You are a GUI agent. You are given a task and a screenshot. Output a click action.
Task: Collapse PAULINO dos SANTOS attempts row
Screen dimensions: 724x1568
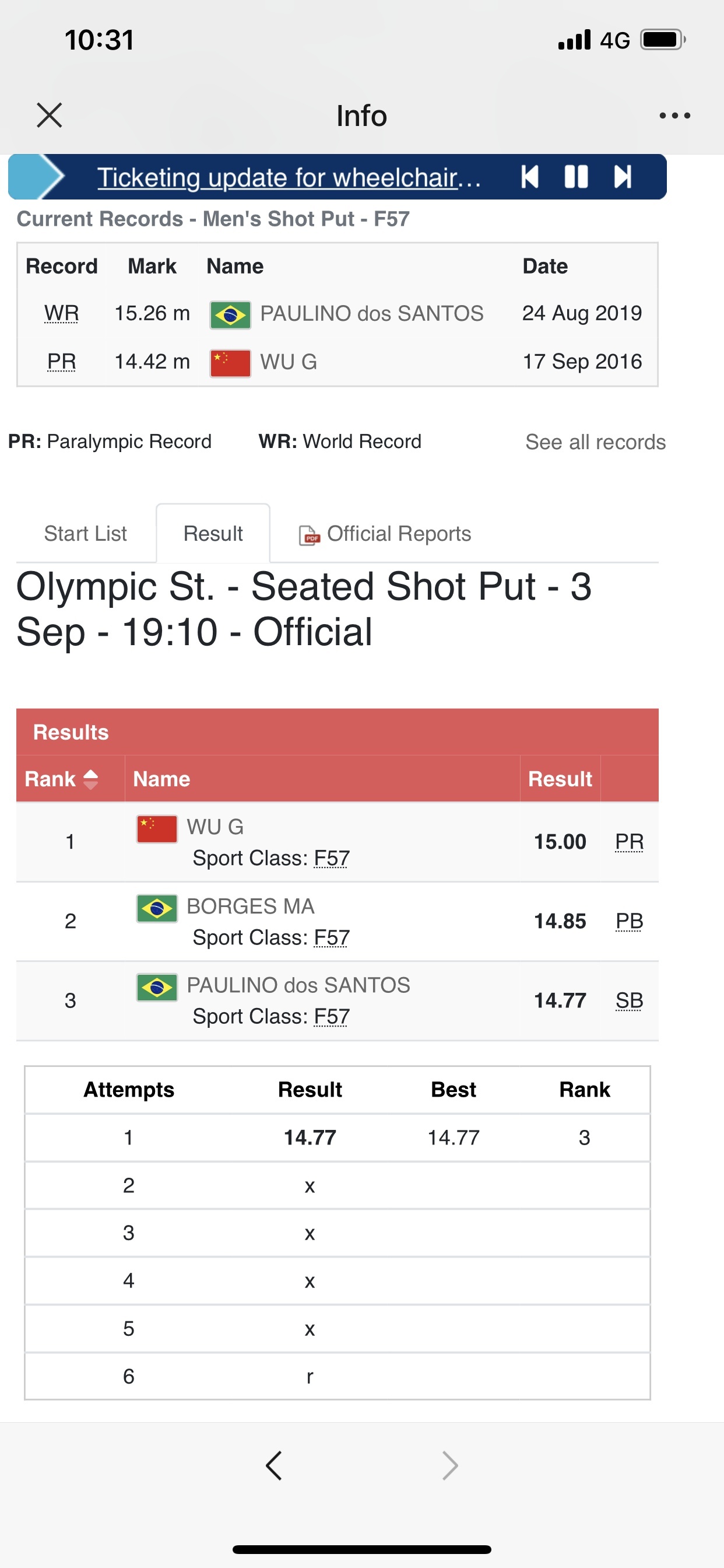[336, 1000]
